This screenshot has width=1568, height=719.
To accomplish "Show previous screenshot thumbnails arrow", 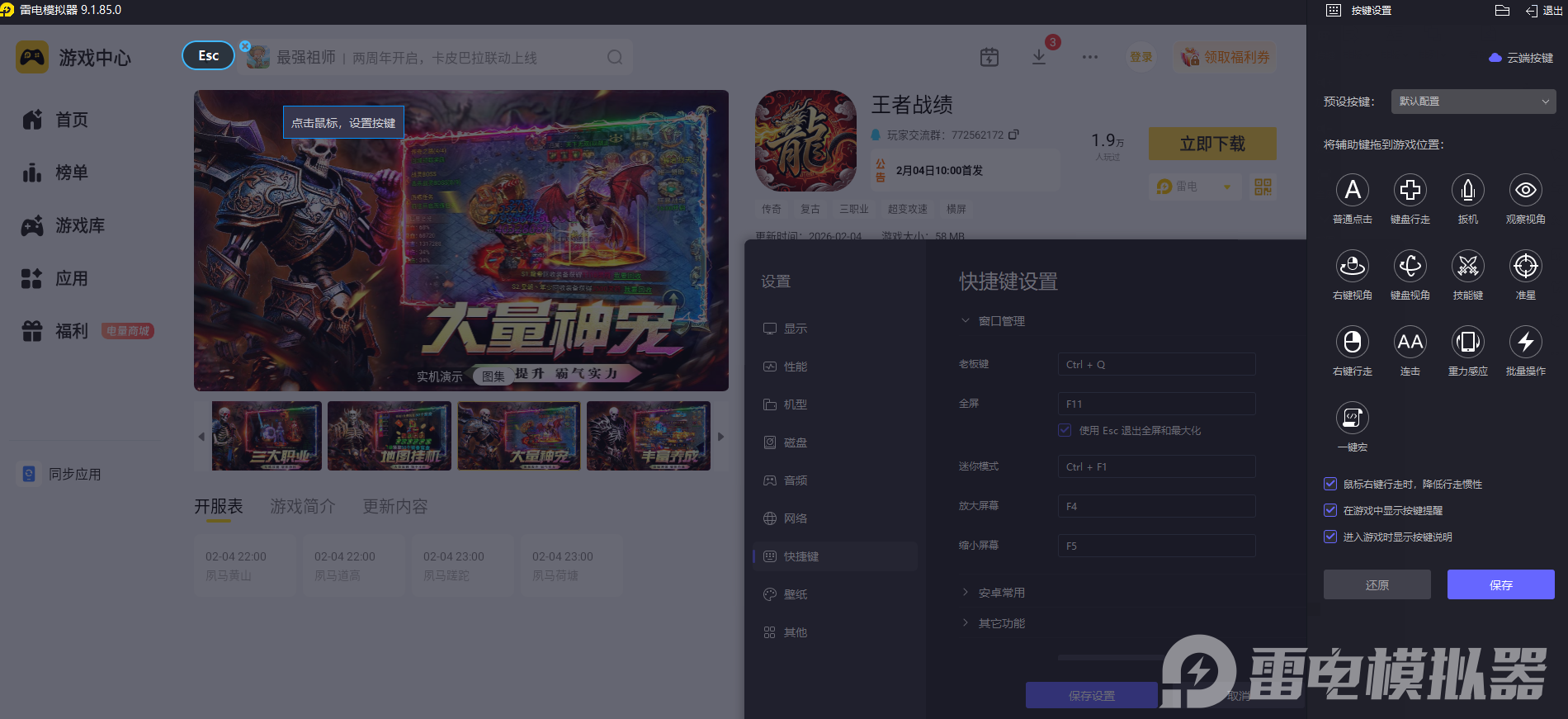I will 201,437.
